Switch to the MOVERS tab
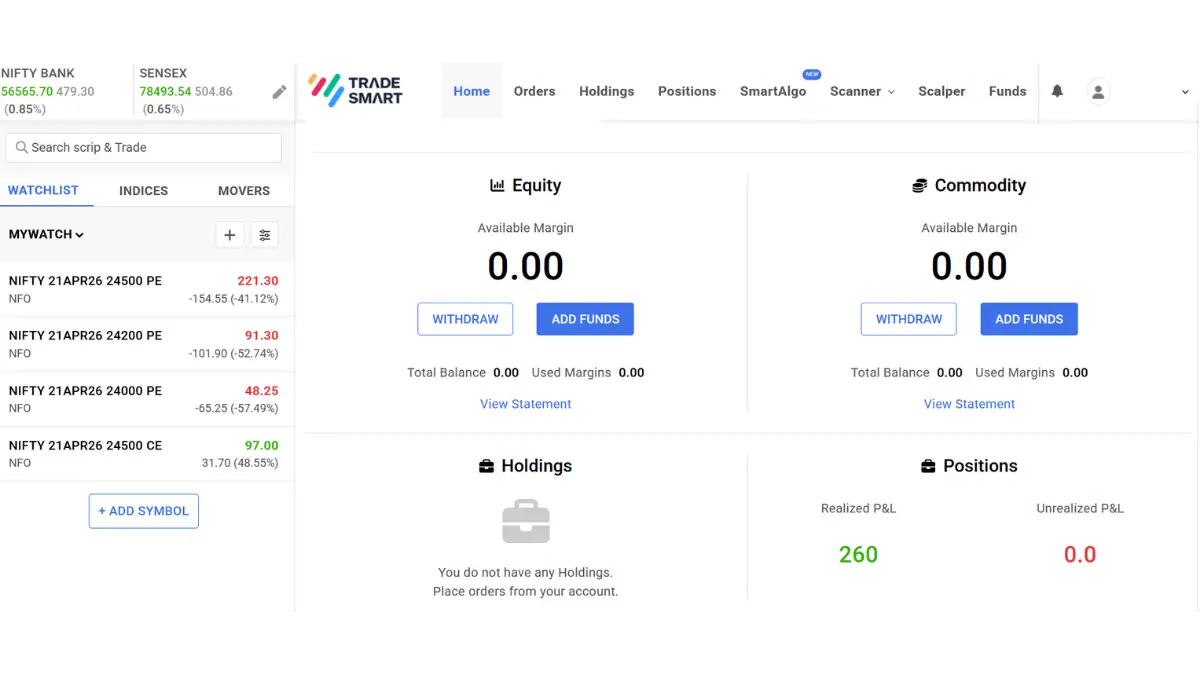Viewport: 1200px width, 675px height. [244, 190]
